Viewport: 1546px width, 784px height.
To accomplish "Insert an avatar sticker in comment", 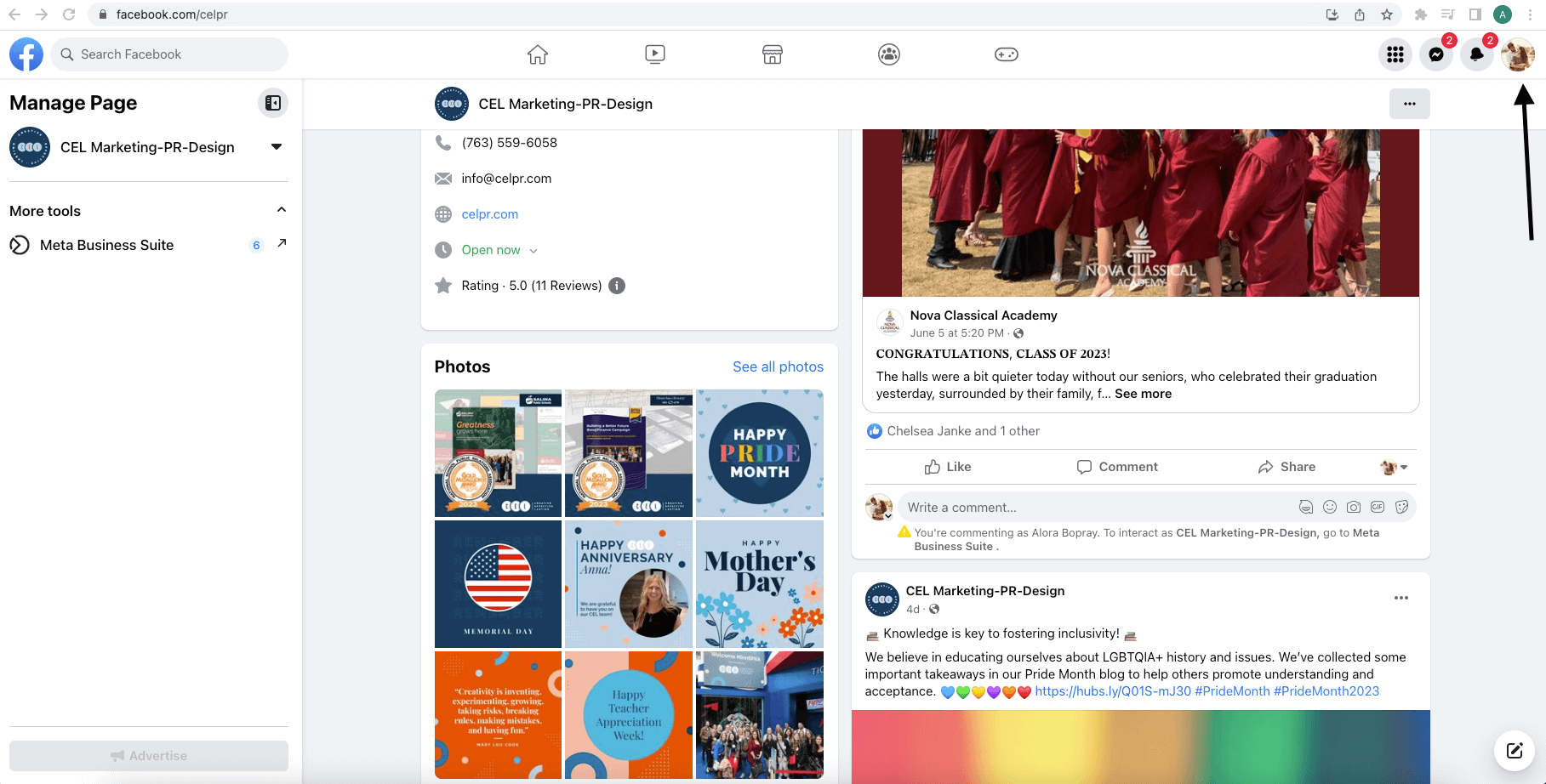I will pos(1306,508).
